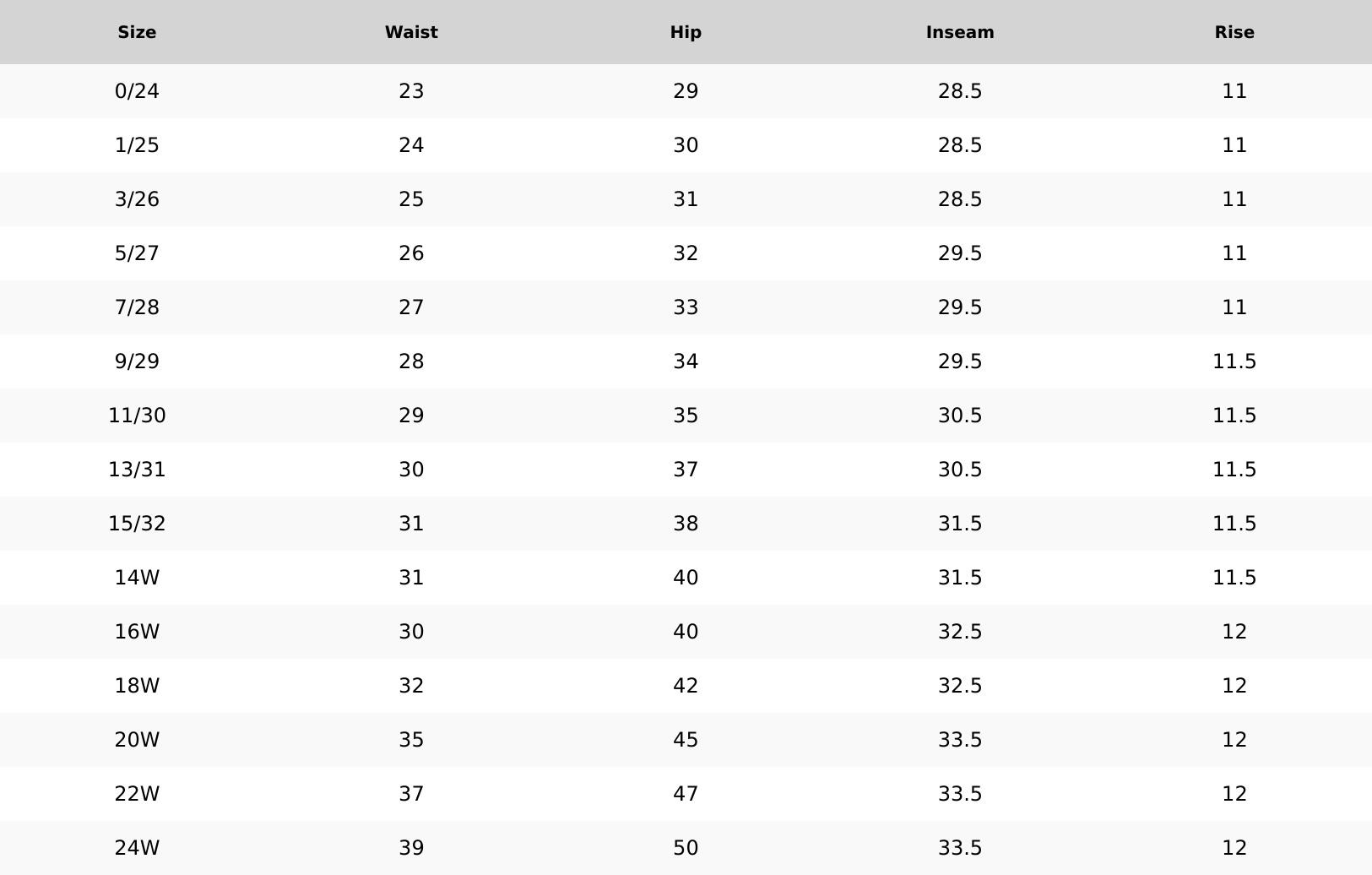Select the 11/30 size cell
1372x875 pixels.
tap(137, 416)
